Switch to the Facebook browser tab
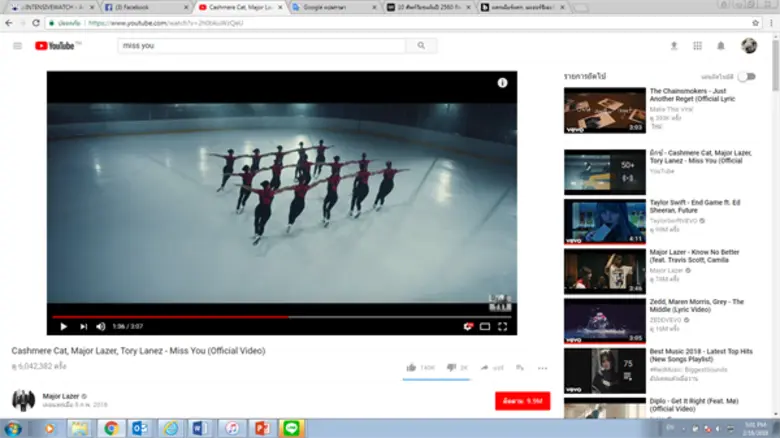This screenshot has width=780, height=438. tap(146, 7)
